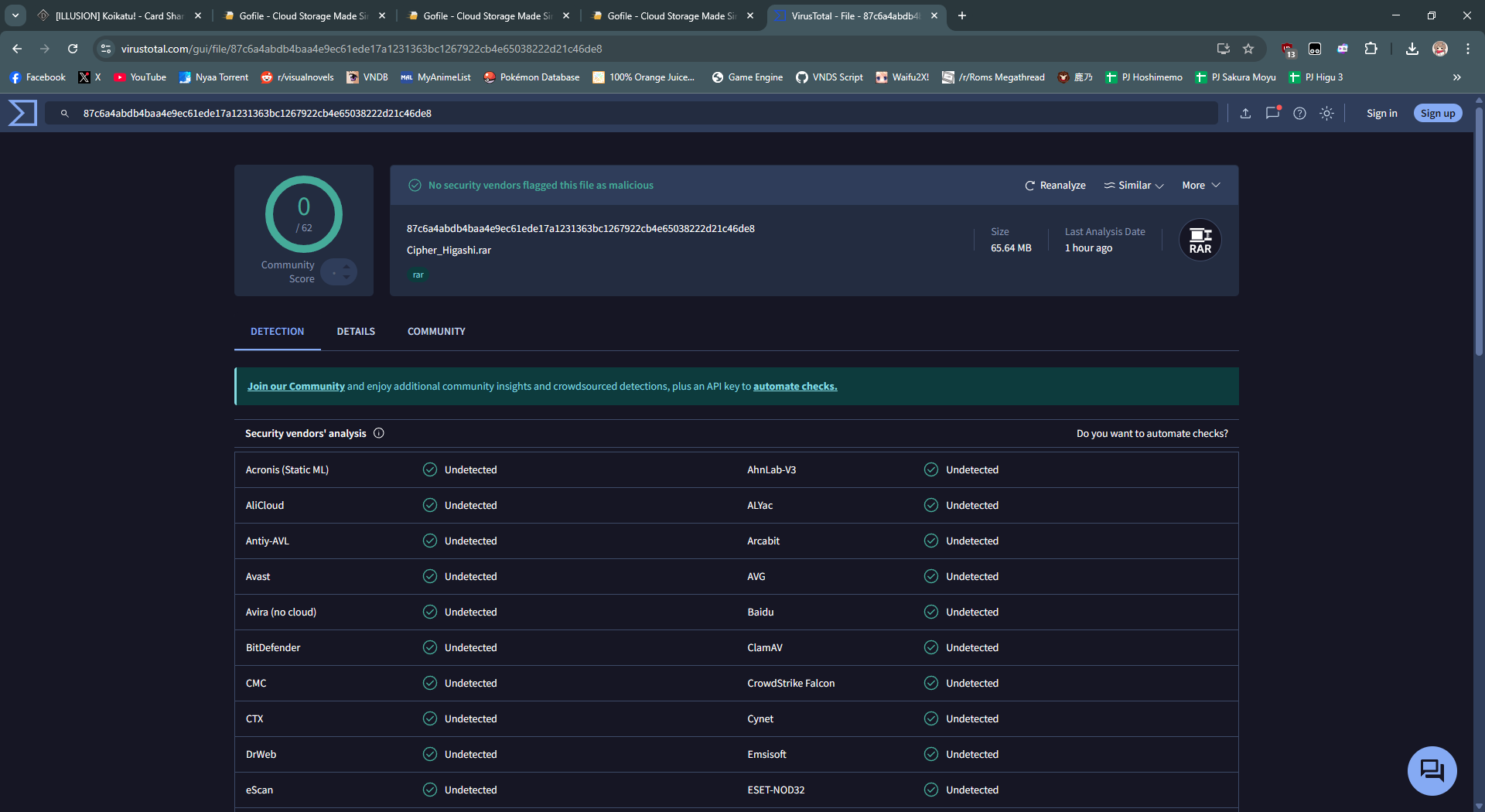The image size is (1485, 812).
Task: Open the MyAnimeList bookmark
Action: (x=435, y=77)
